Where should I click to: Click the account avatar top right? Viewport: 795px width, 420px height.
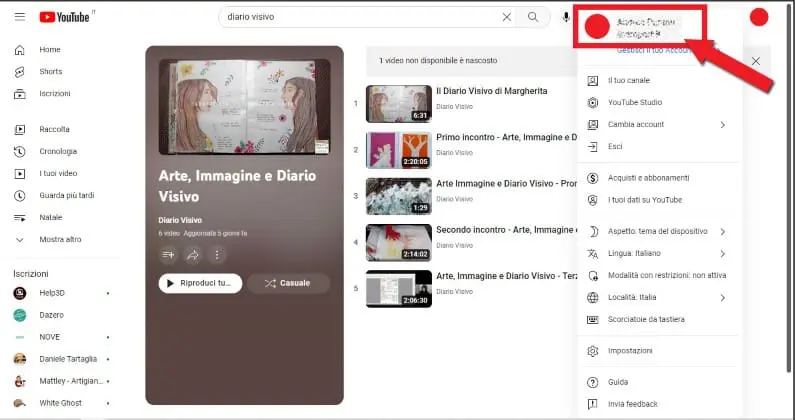click(x=759, y=17)
